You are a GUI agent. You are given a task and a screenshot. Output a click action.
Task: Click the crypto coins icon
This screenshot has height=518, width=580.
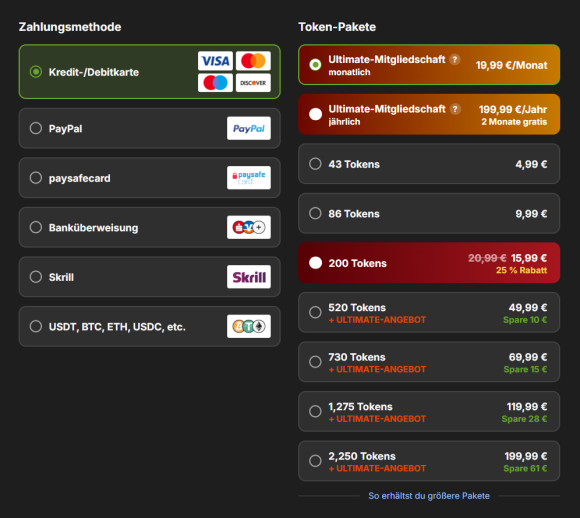pyautogui.click(x=249, y=326)
